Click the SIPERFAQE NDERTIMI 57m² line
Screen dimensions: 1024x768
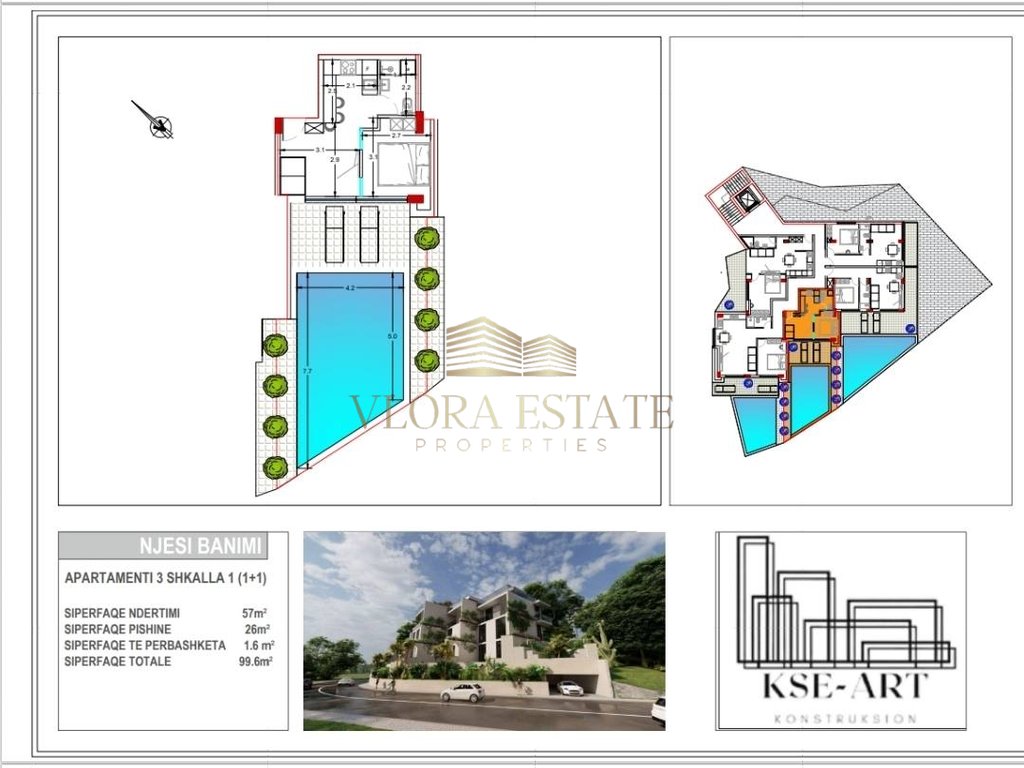click(x=169, y=611)
